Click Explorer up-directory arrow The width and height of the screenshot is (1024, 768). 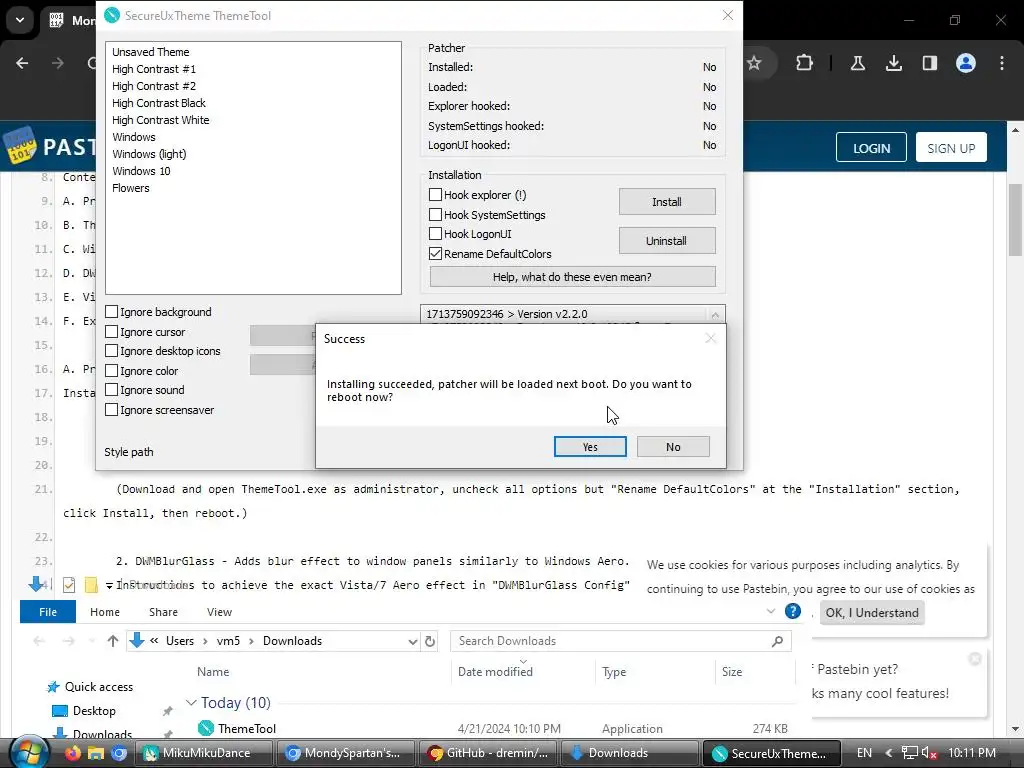coord(113,641)
